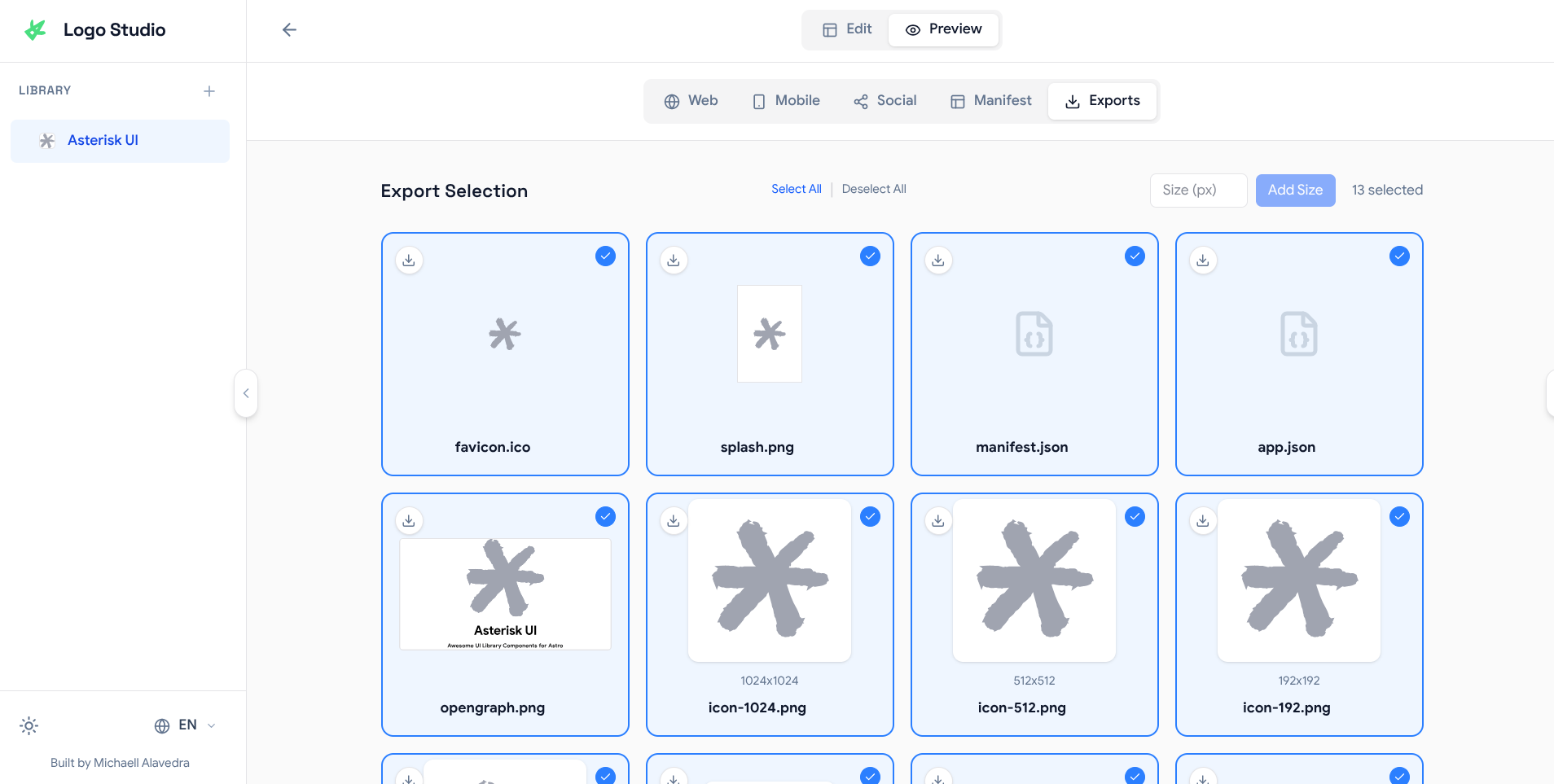Expand the right side panel handle

[x=1549, y=393]
